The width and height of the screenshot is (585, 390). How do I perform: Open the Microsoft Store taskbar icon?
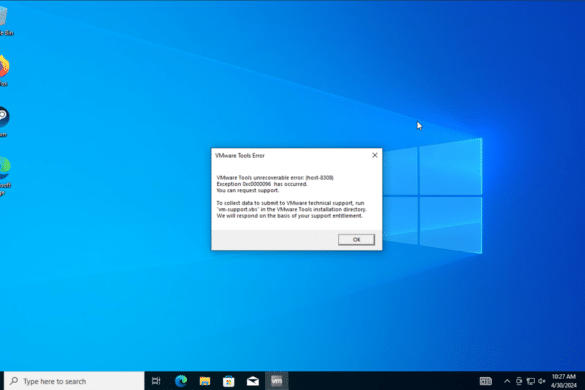click(x=229, y=381)
